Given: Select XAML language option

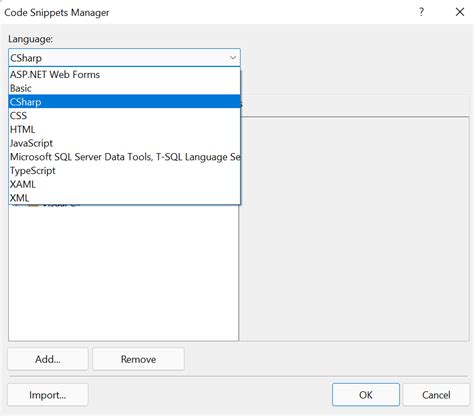Looking at the screenshot, I should [x=124, y=184].
